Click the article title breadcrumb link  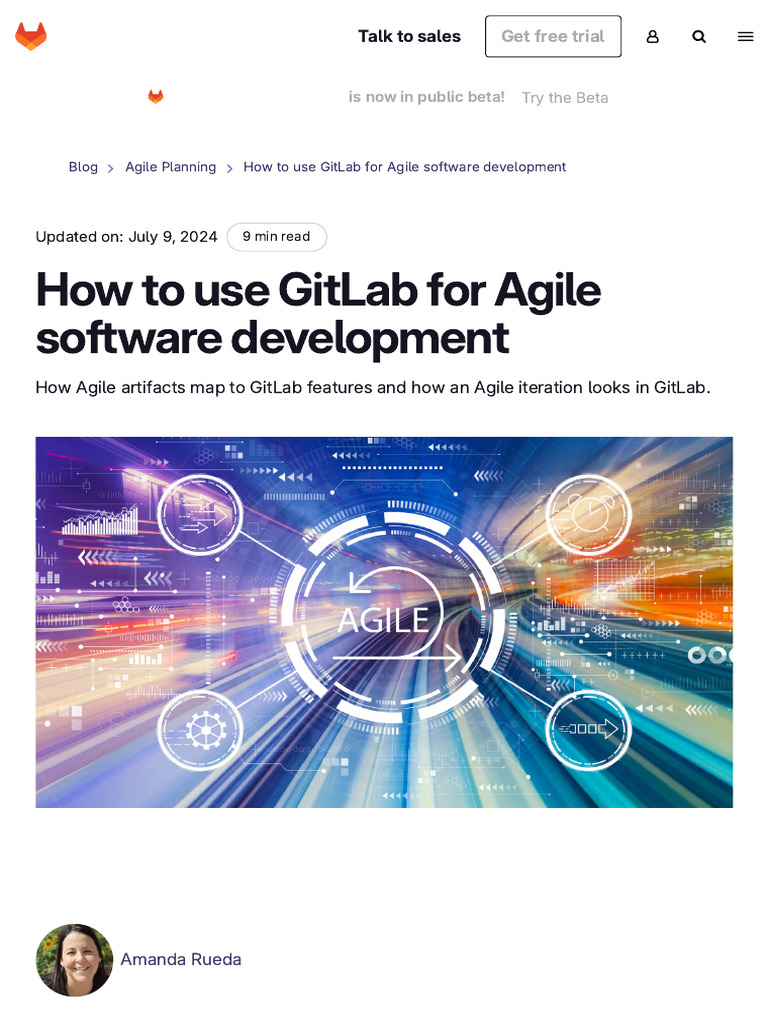pos(404,167)
